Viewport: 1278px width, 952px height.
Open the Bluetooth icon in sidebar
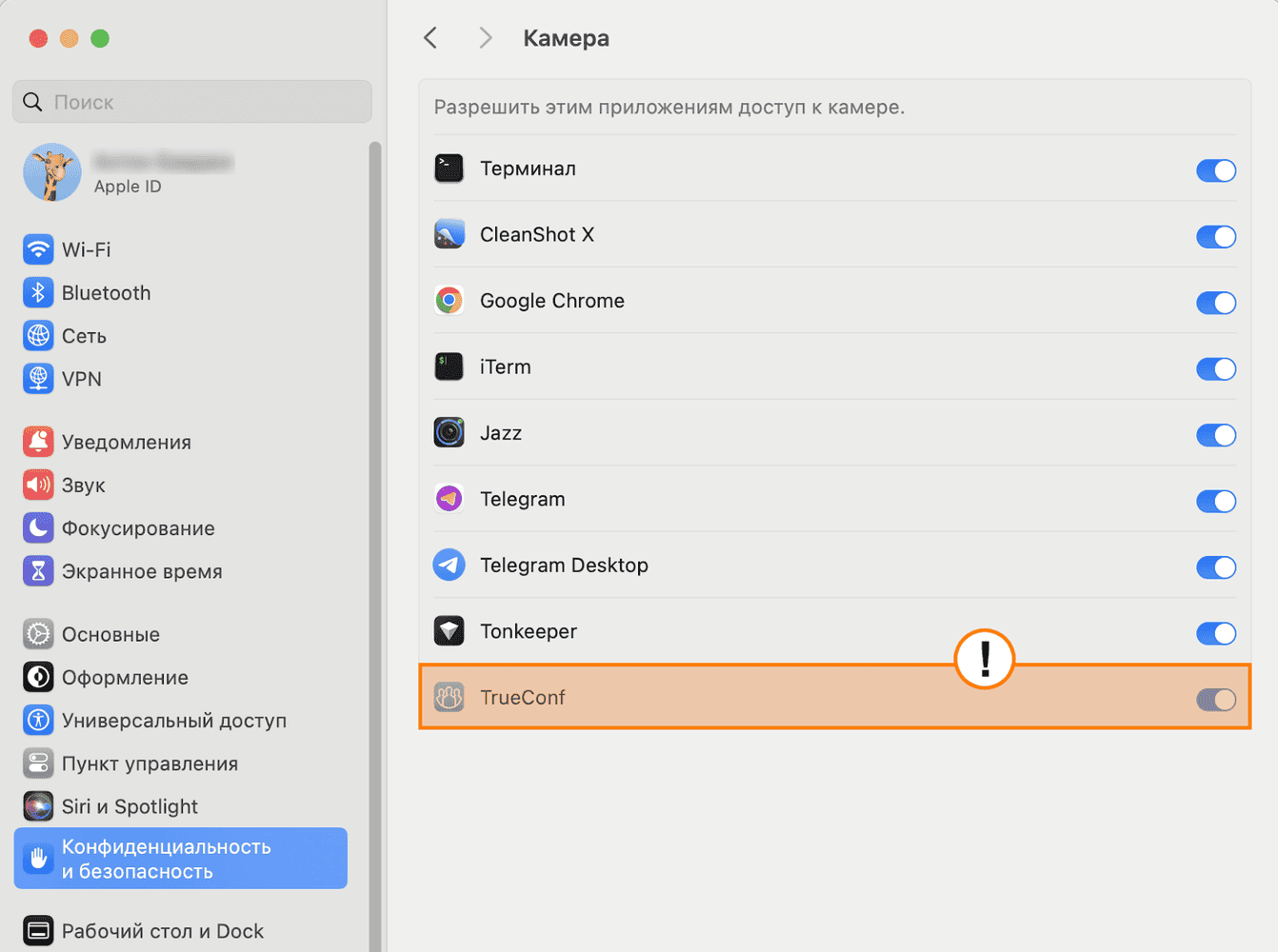pos(38,292)
